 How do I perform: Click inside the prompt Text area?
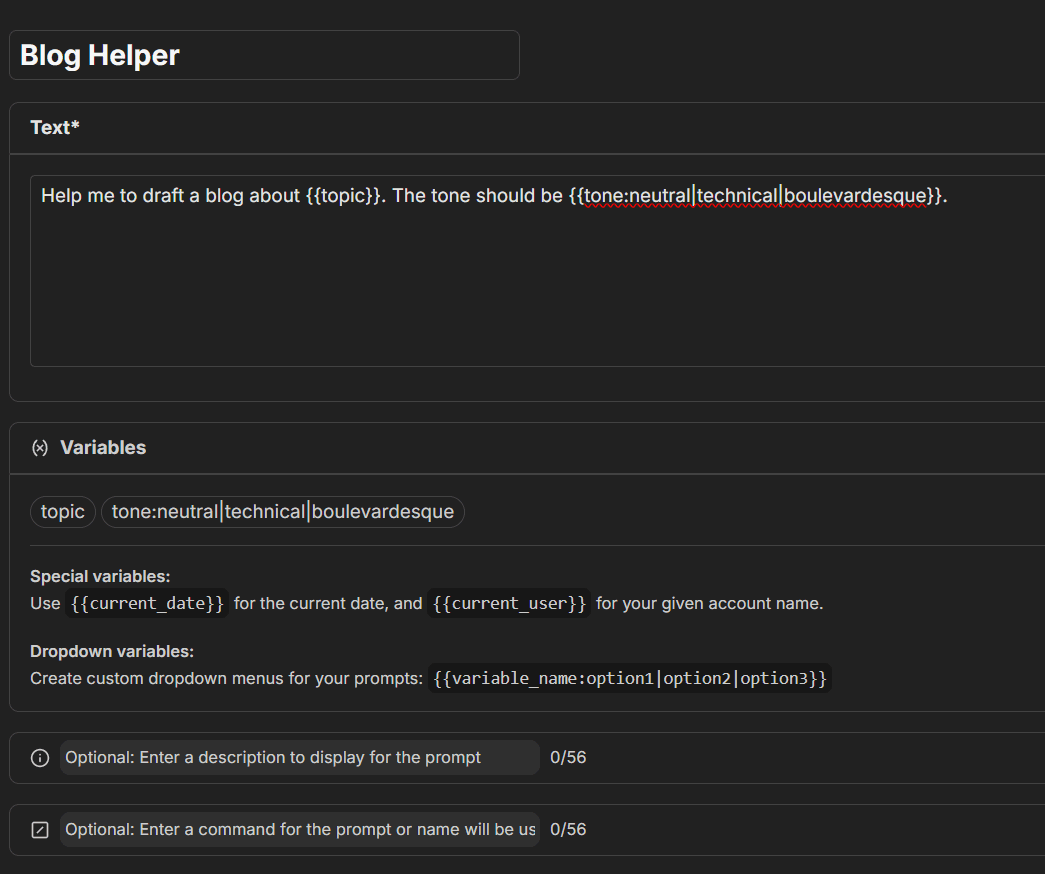coord(536,290)
